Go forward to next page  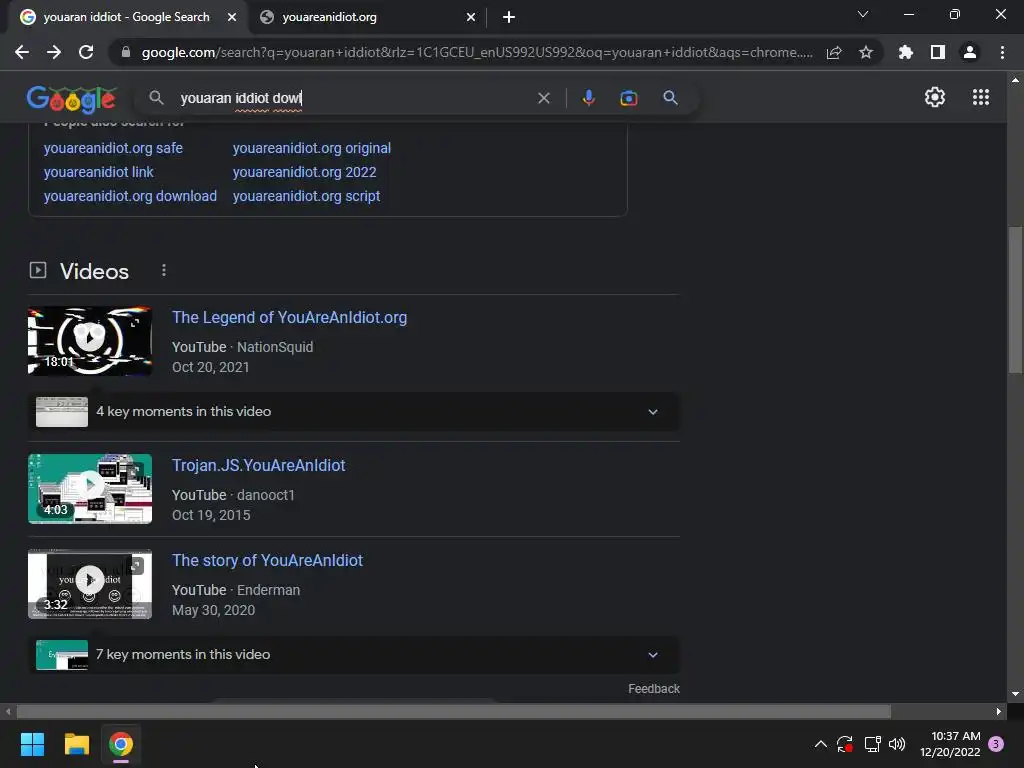point(54,52)
